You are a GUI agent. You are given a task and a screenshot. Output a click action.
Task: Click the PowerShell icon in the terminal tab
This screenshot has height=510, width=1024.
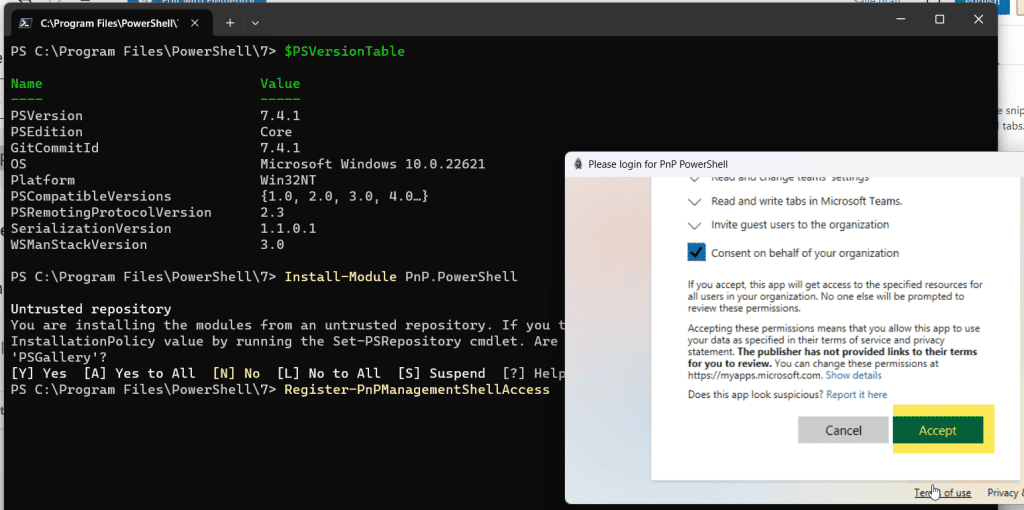(25, 23)
